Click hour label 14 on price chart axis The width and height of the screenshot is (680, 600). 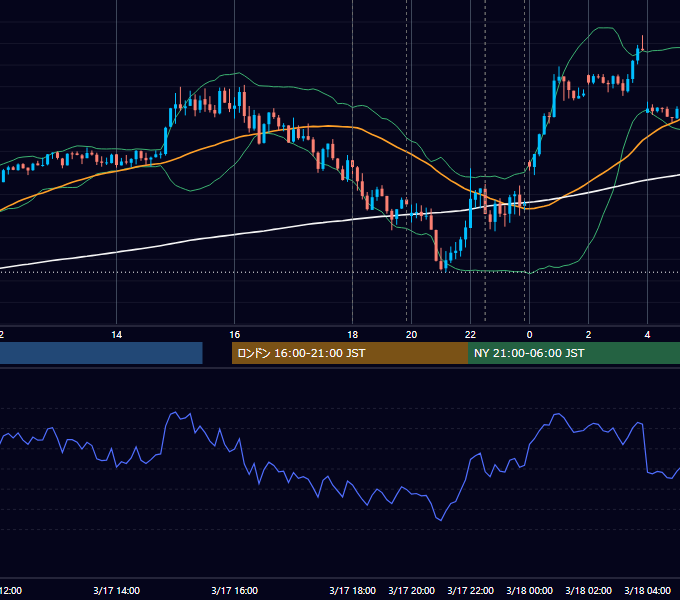(x=117, y=335)
